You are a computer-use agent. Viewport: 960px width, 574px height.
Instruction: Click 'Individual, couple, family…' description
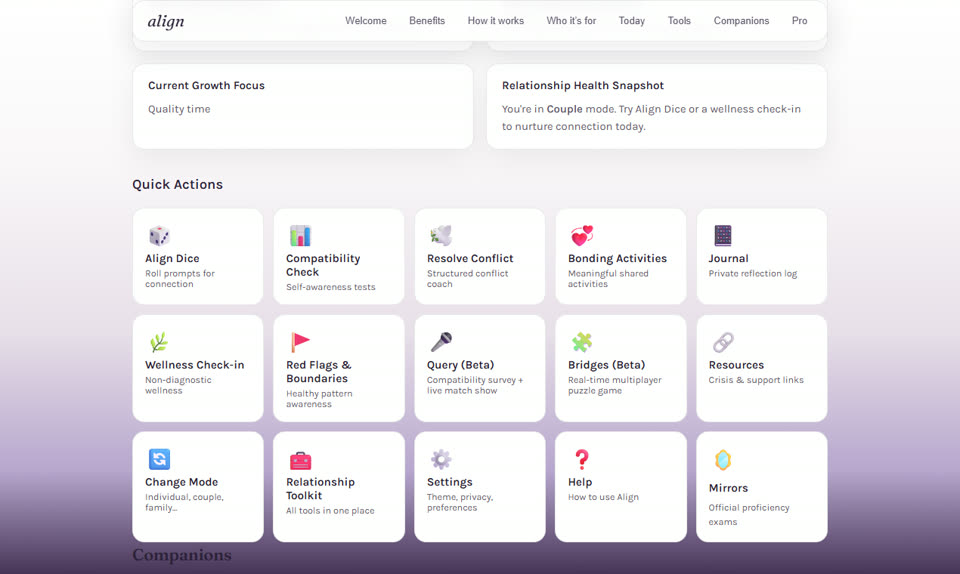coord(184,502)
